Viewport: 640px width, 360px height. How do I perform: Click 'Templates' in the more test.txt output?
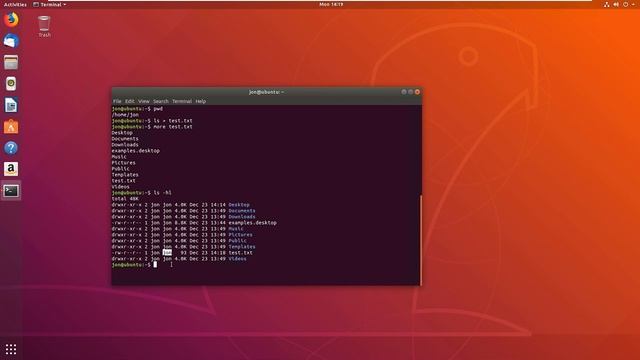tap(125, 175)
